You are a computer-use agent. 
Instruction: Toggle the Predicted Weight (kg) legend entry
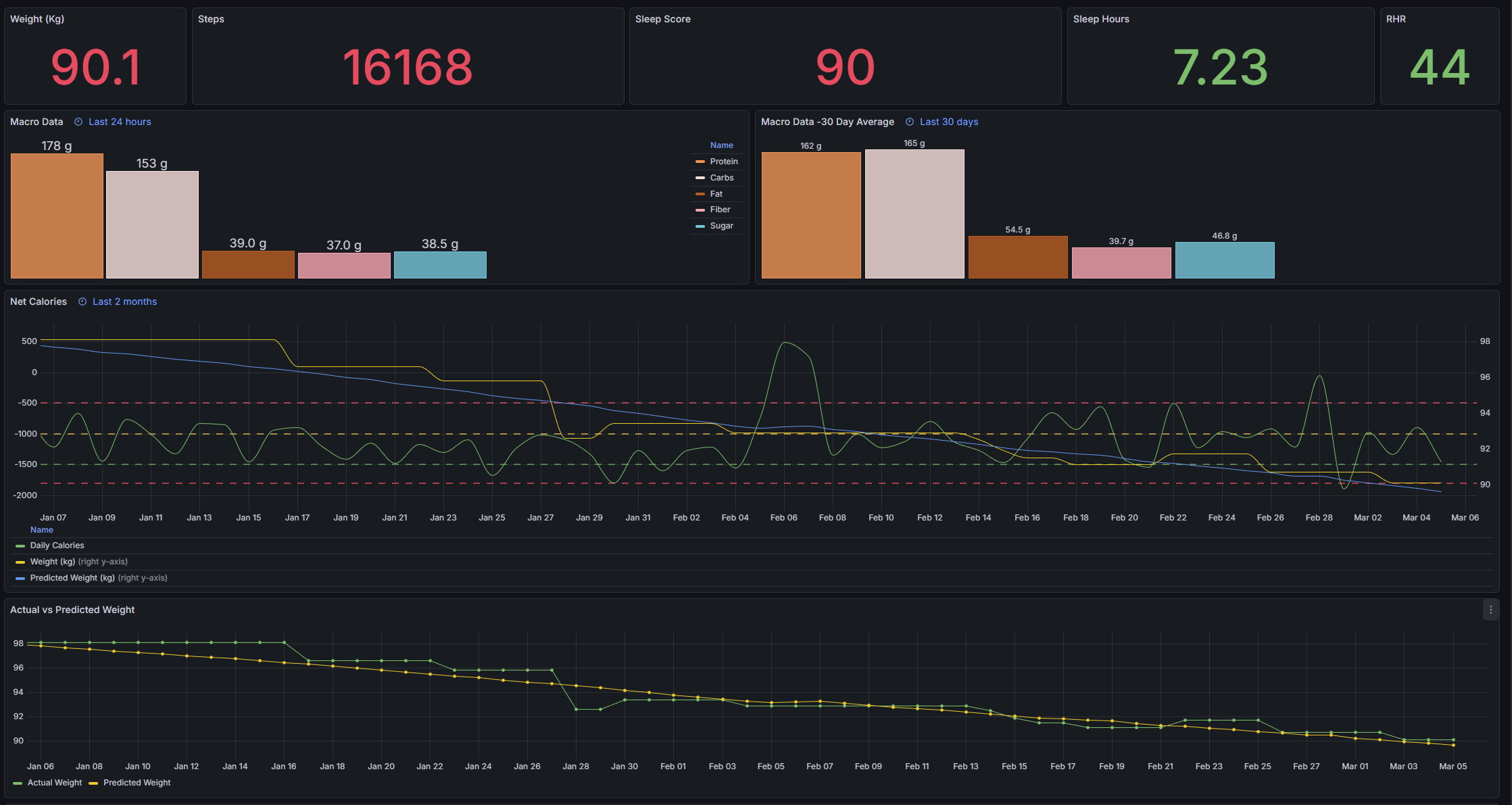(x=72, y=578)
